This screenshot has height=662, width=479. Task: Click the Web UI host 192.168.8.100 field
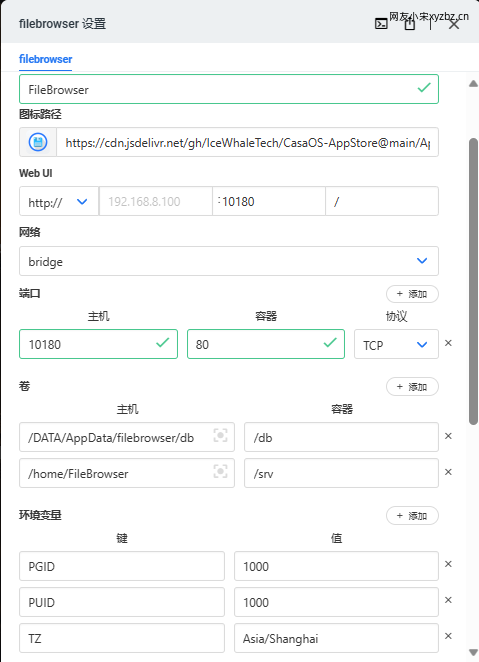156,201
